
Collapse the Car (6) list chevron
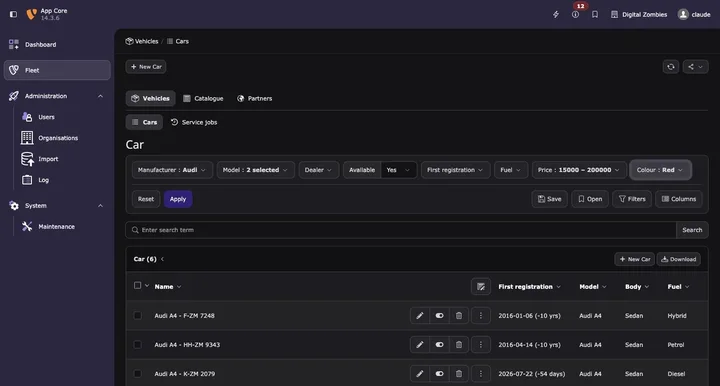pyautogui.click(x=163, y=259)
